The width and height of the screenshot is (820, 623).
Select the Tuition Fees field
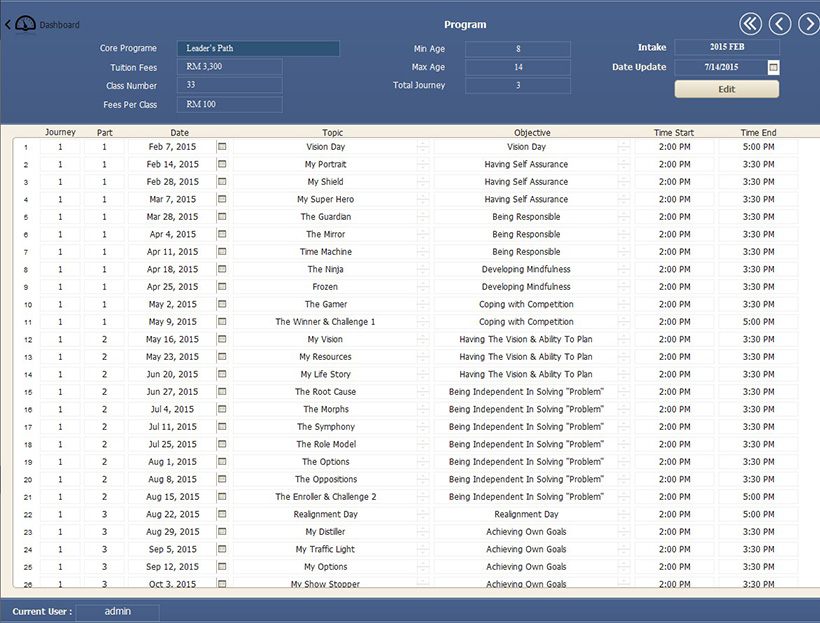click(x=230, y=67)
